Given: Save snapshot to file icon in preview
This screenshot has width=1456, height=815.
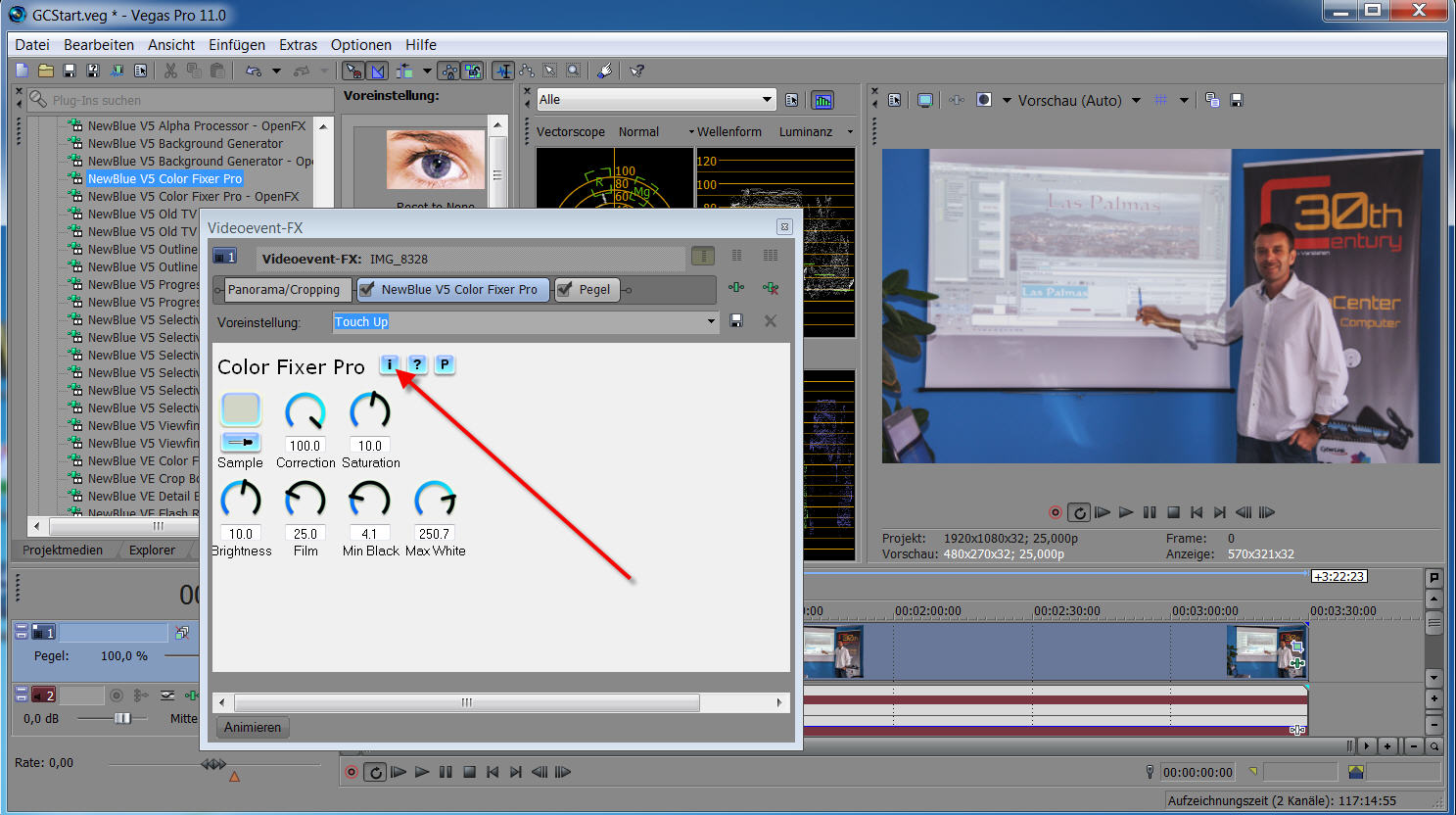Looking at the screenshot, I should click(x=1237, y=100).
